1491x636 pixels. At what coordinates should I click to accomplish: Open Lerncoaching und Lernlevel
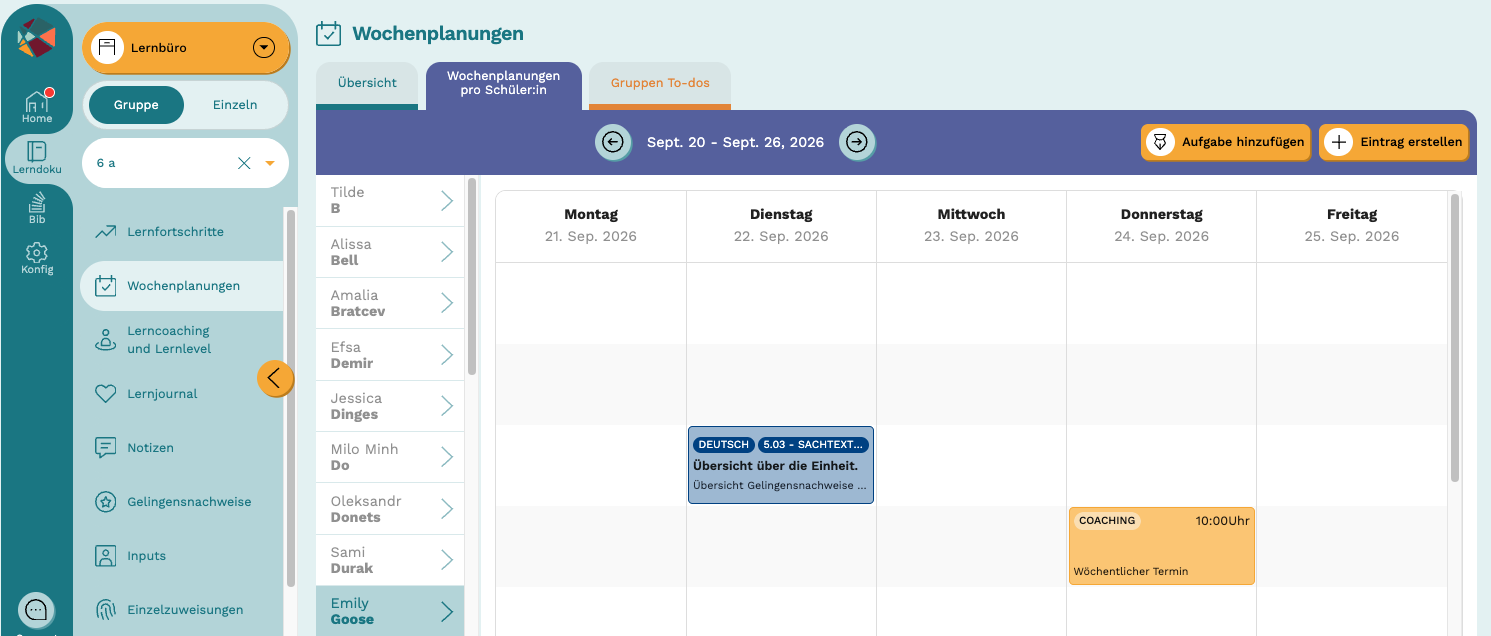(169, 340)
